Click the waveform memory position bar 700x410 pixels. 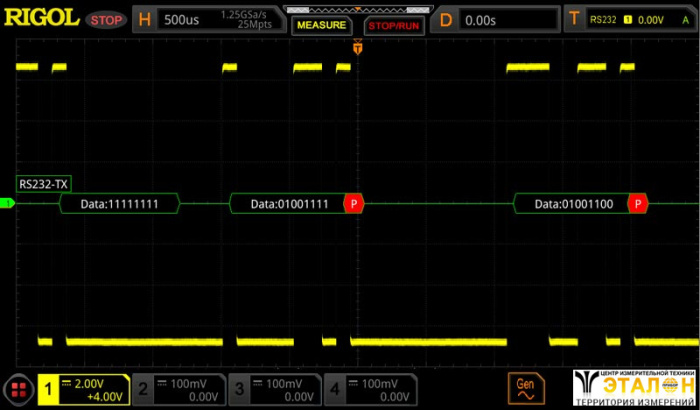(x=355, y=9)
